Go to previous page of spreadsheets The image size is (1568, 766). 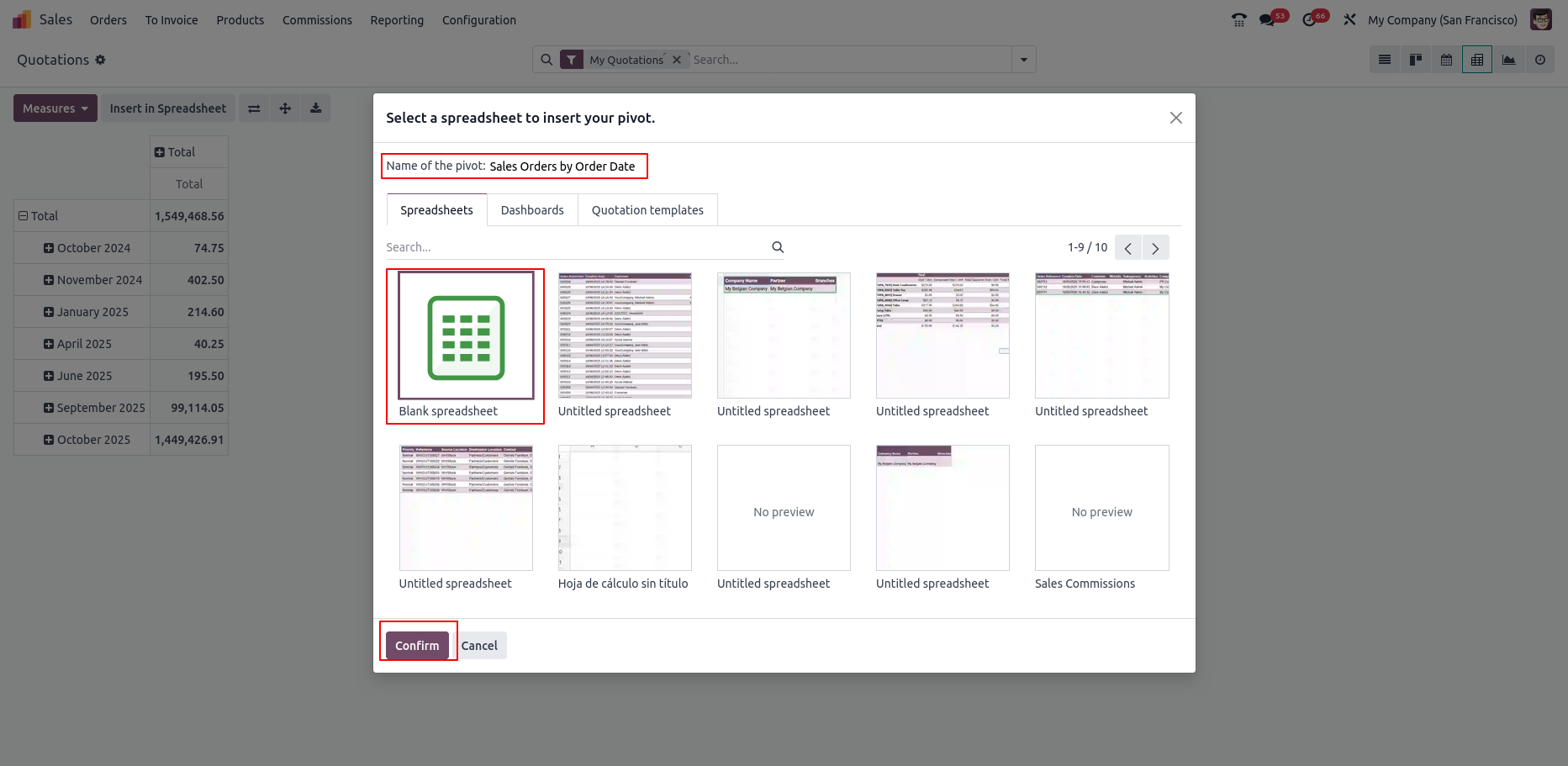[x=1128, y=248]
